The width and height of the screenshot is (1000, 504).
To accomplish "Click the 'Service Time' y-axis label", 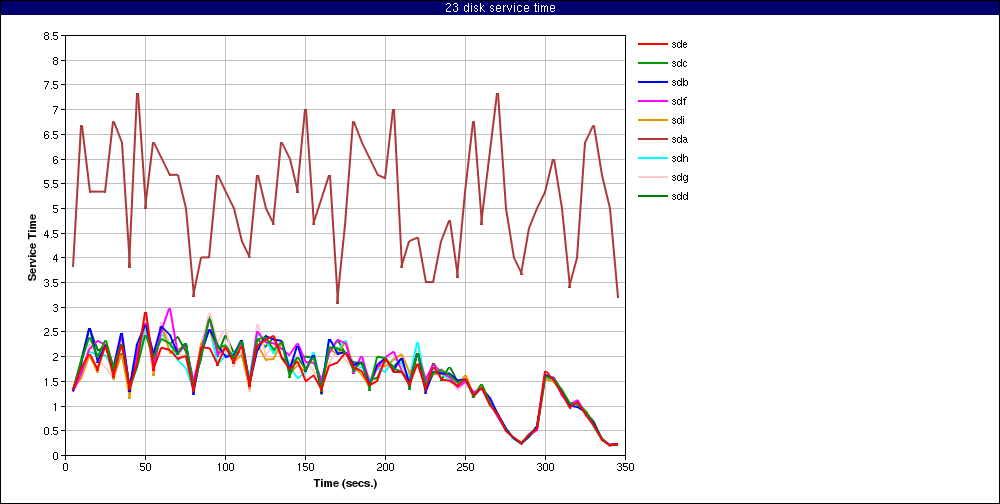I will click(32, 246).
